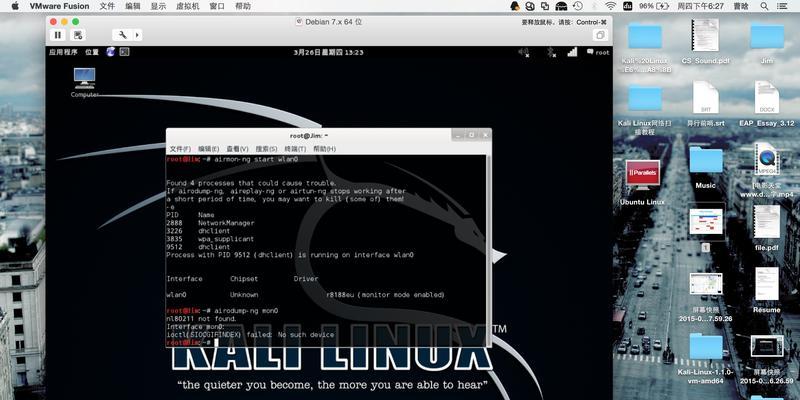This screenshot has height=400, width=800.
Task: Open the 编辑 menu in macOS menu bar
Action: click(133, 6)
